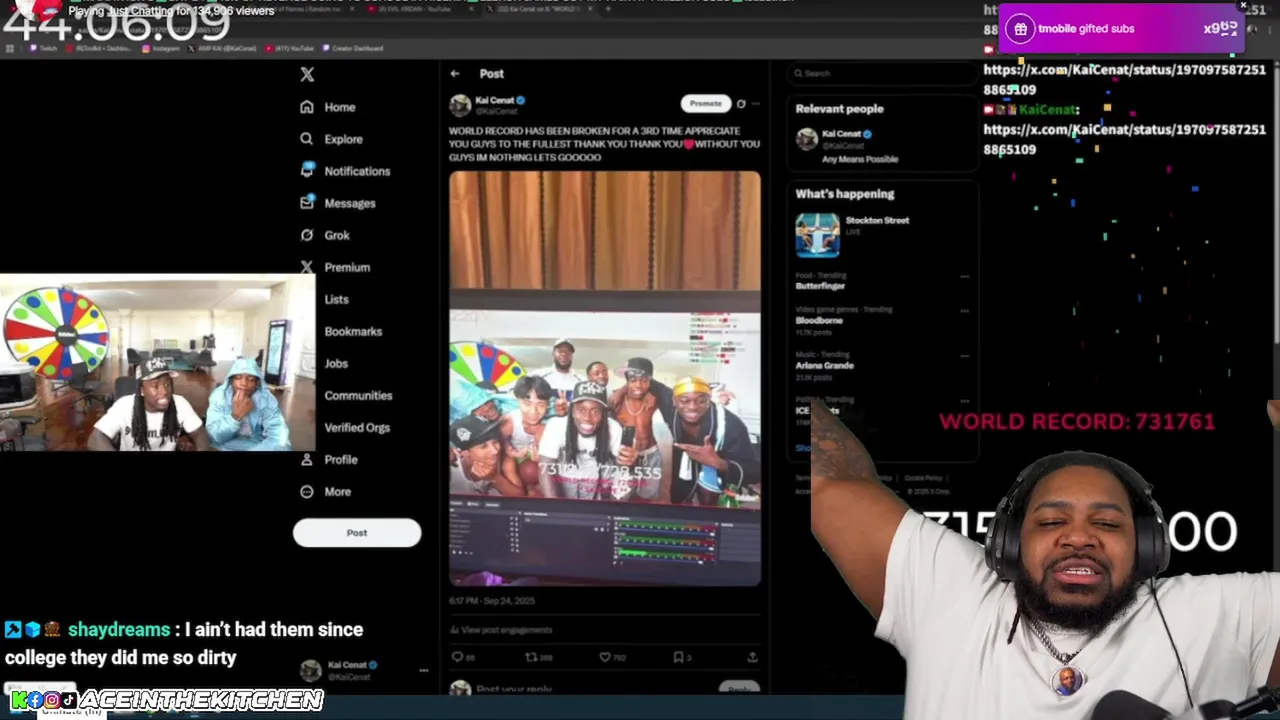Click the first x.com/KaiCenat status link in chat
The width and height of the screenshot is (1280, 720).
(1124, 80)
